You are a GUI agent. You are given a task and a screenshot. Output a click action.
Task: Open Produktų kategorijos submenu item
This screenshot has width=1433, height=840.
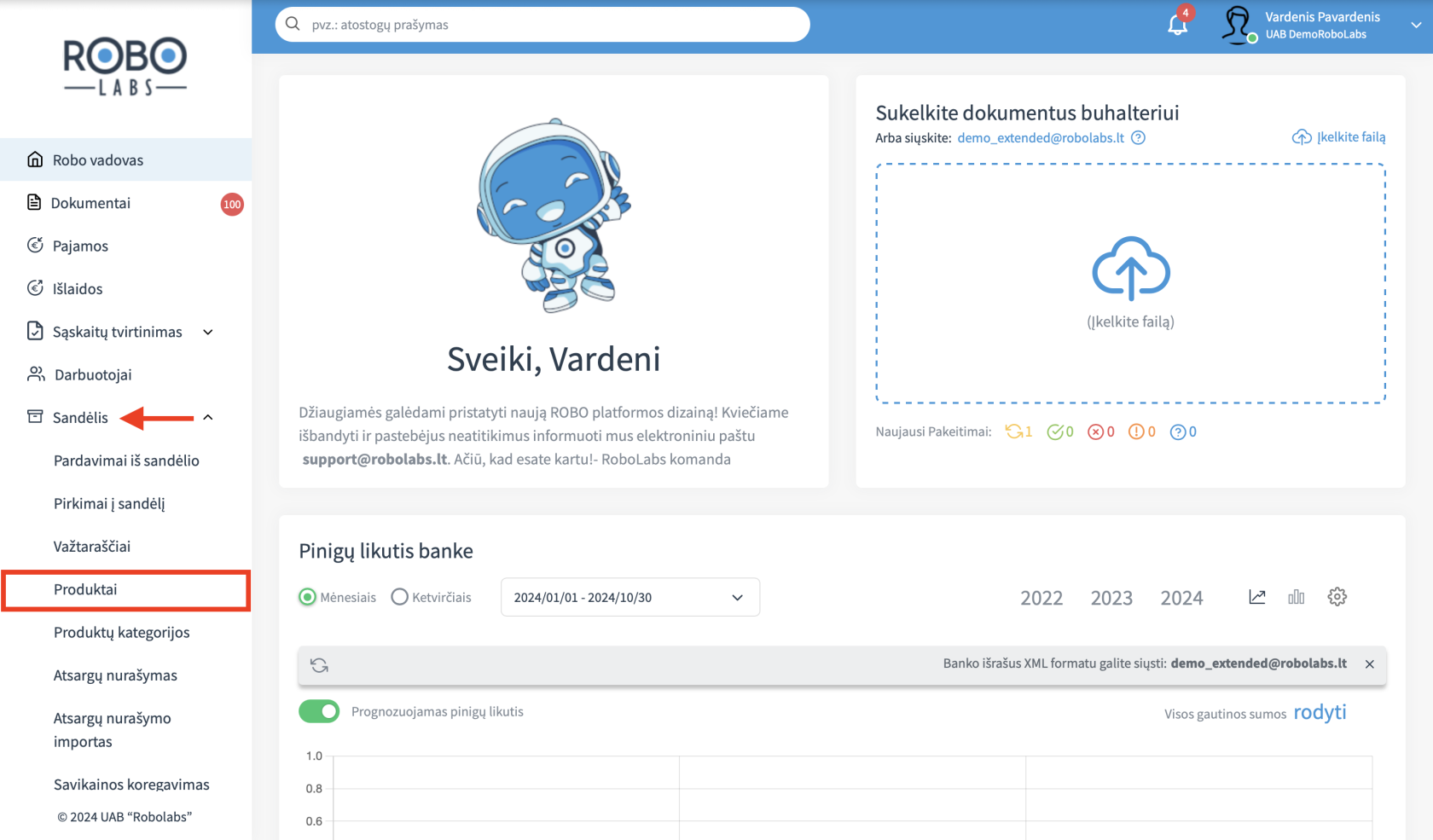(122, 632)
